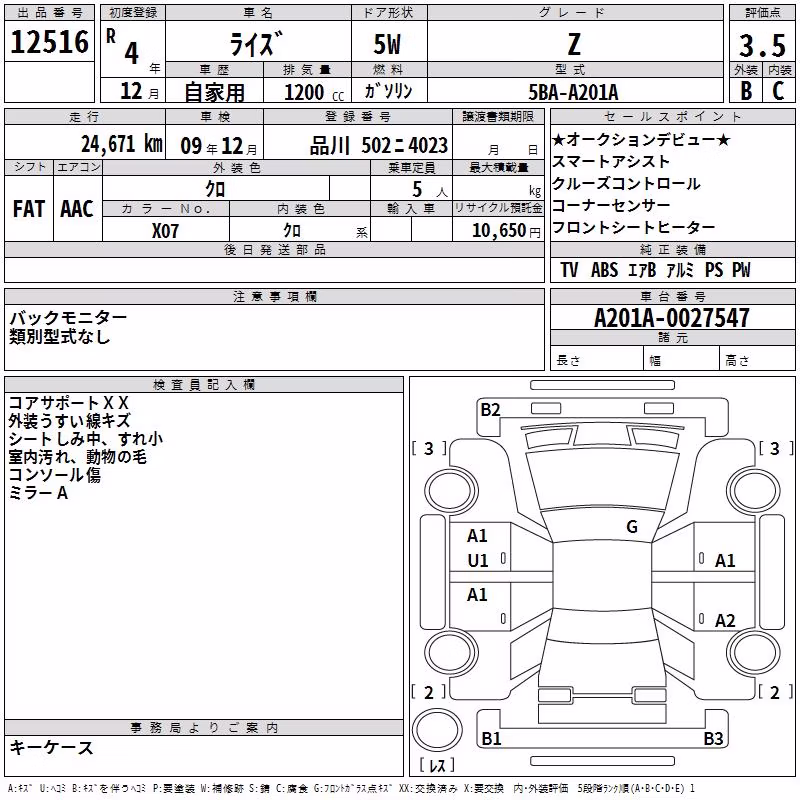Click inspector note 外装うすい線キズ
This screenshot has height=800, width=800.
[69, 421]
